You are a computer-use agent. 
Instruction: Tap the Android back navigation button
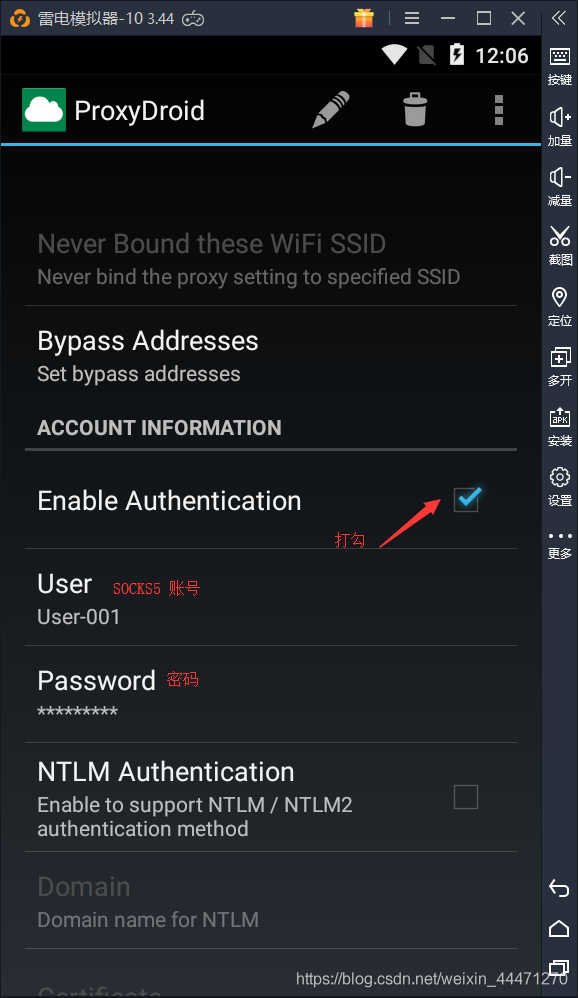(558, 888)
